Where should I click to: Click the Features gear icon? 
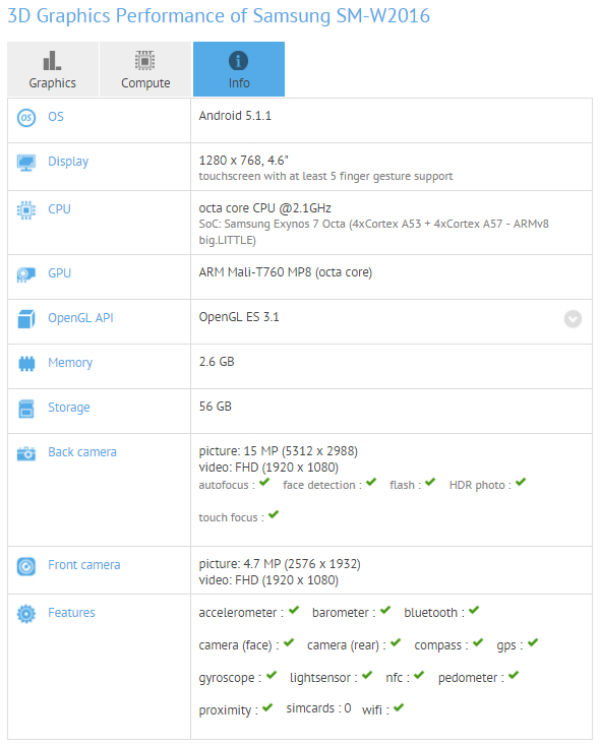[26, 614]
